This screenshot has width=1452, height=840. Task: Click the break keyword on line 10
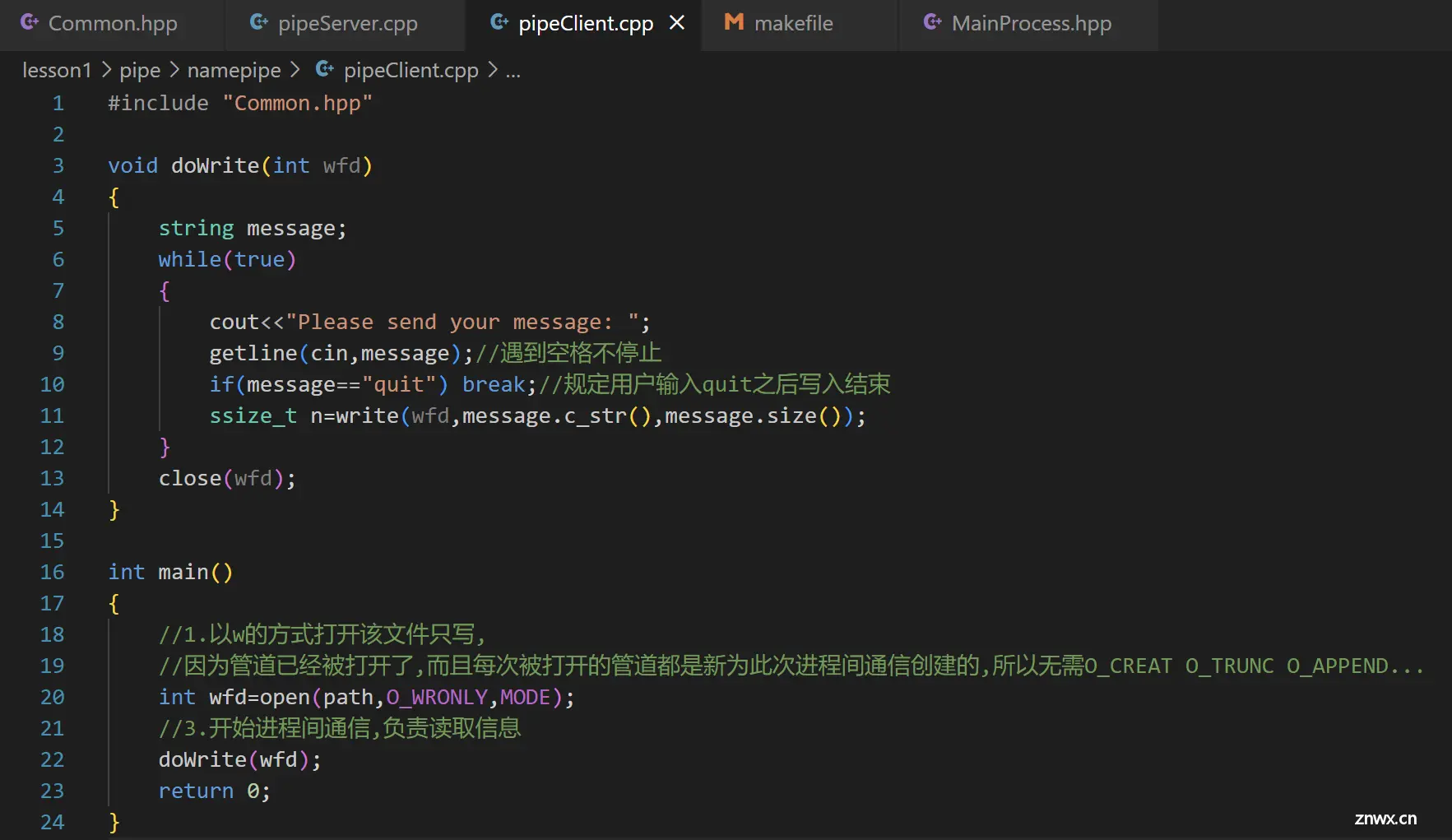coord(493,384)
